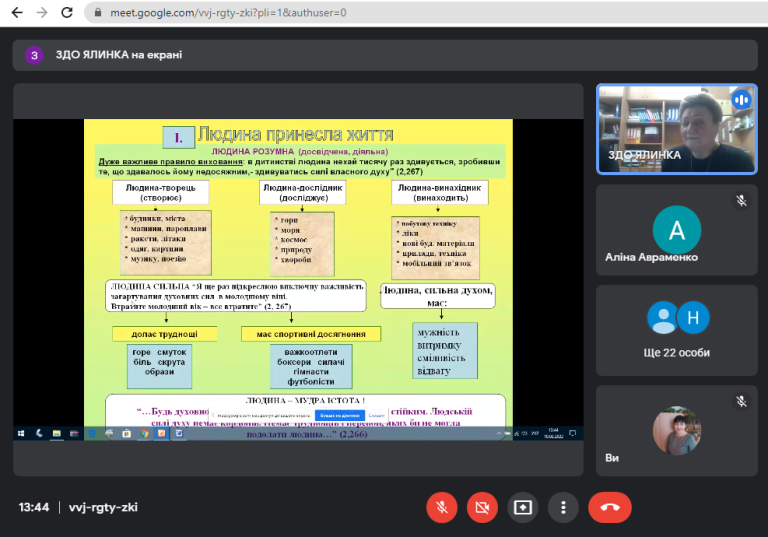Click the shared slide title Людина принесла життя
This screenshot has width=768, height=537.
295,134
